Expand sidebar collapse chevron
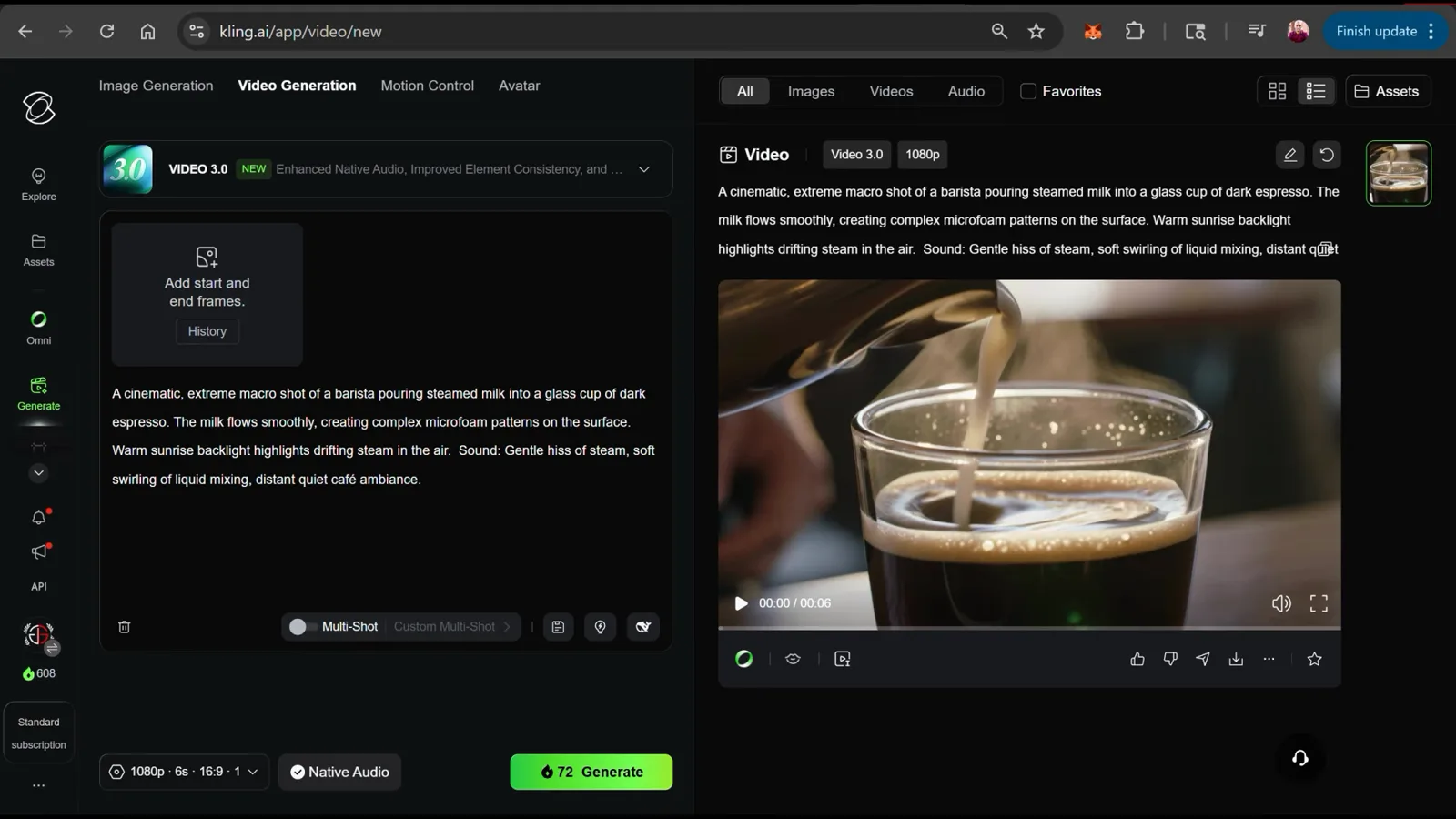 pyautogui.click(x=38, y=473)
